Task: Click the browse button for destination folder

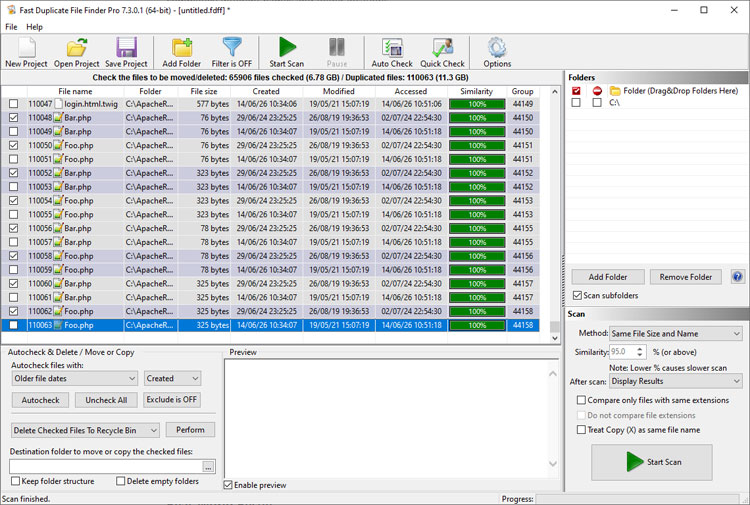Action: 208,467
